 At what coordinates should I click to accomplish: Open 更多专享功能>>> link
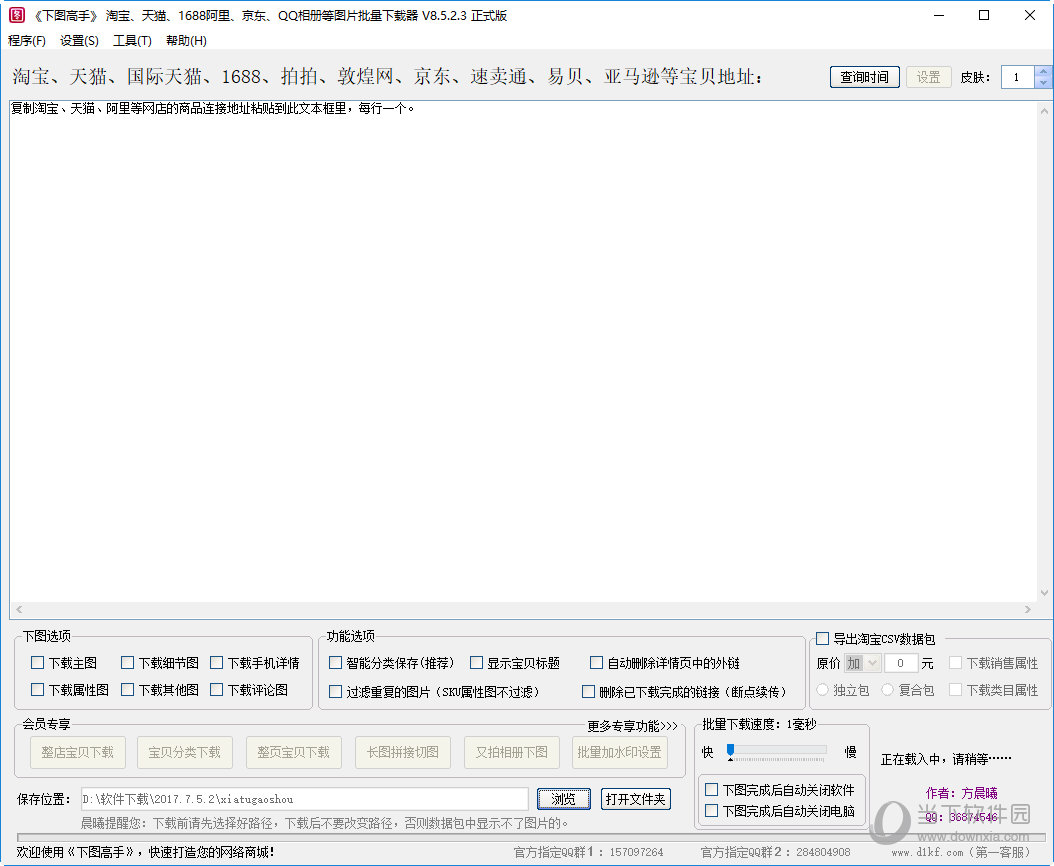tap(632, 726)
